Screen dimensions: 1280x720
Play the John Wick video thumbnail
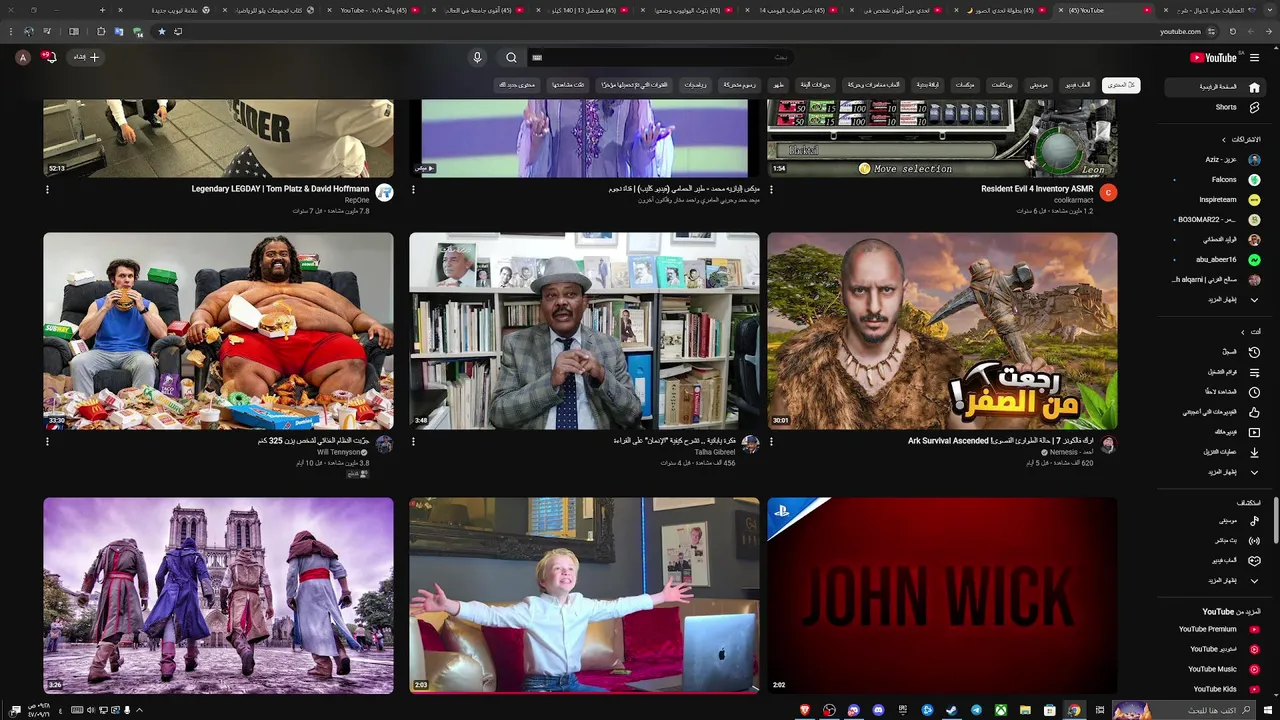click(942, 596)
